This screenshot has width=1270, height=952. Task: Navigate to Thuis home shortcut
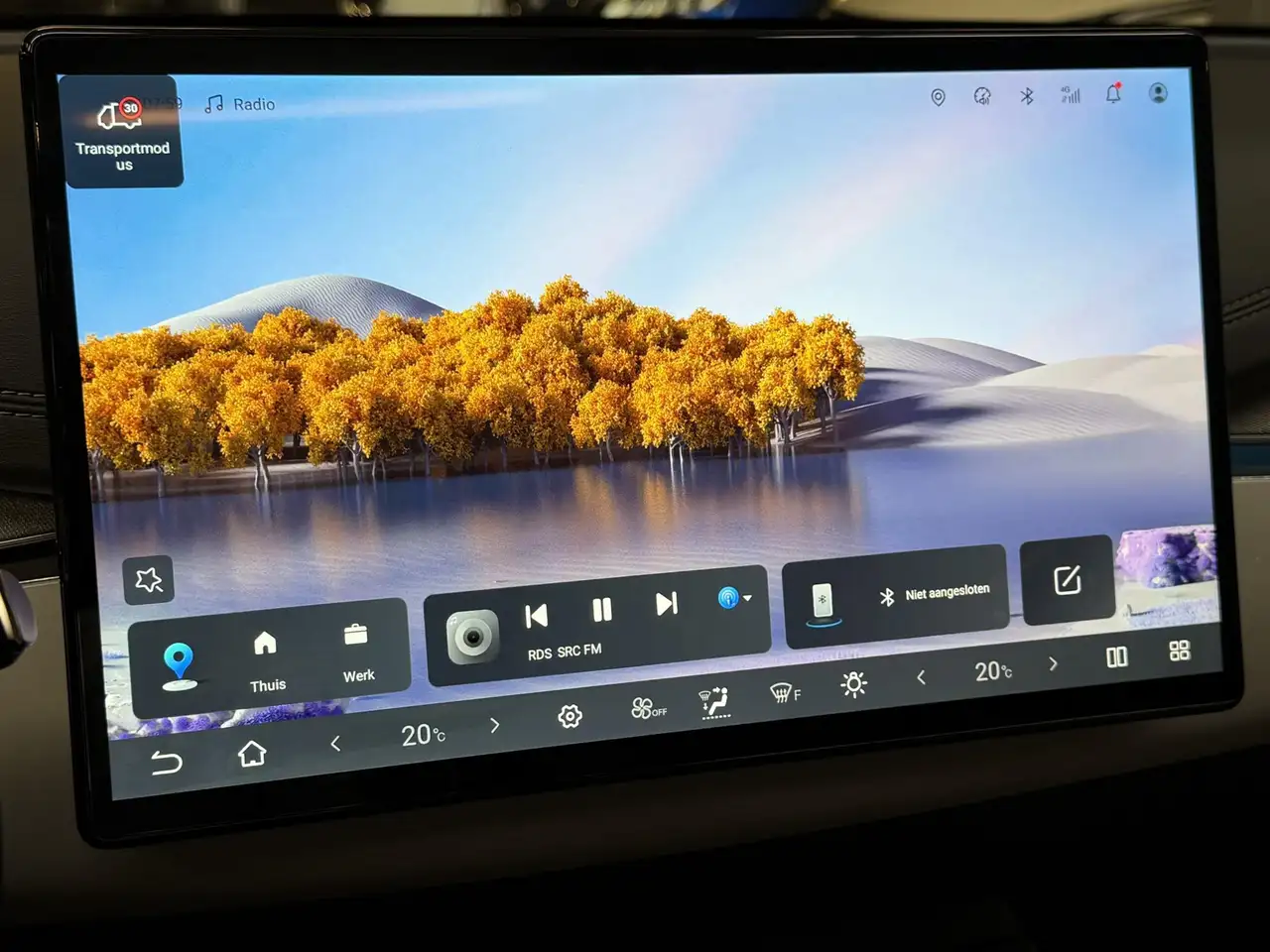[x=266, y=661]
